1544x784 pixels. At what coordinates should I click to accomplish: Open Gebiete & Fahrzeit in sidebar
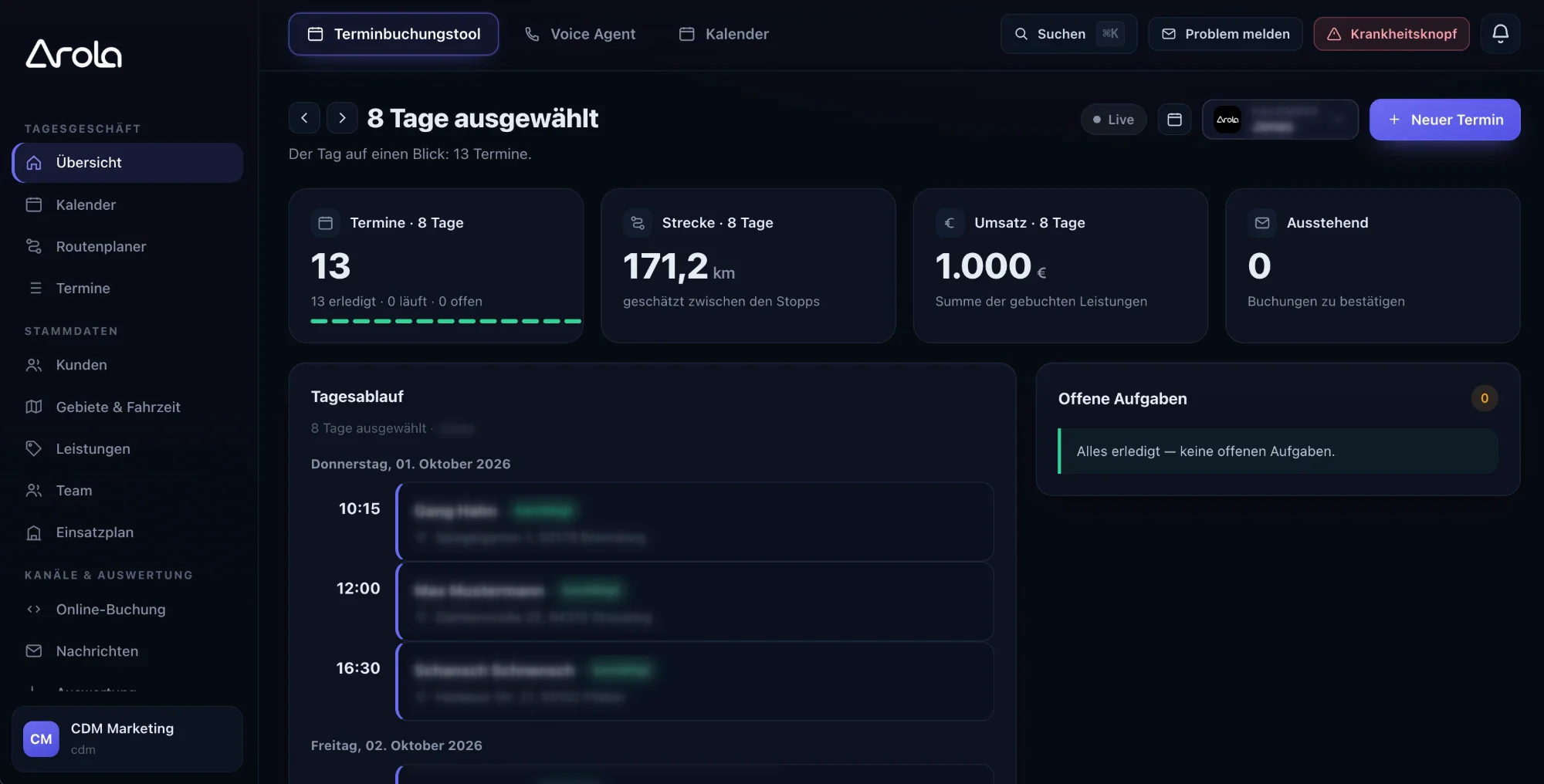coord(127,407)
